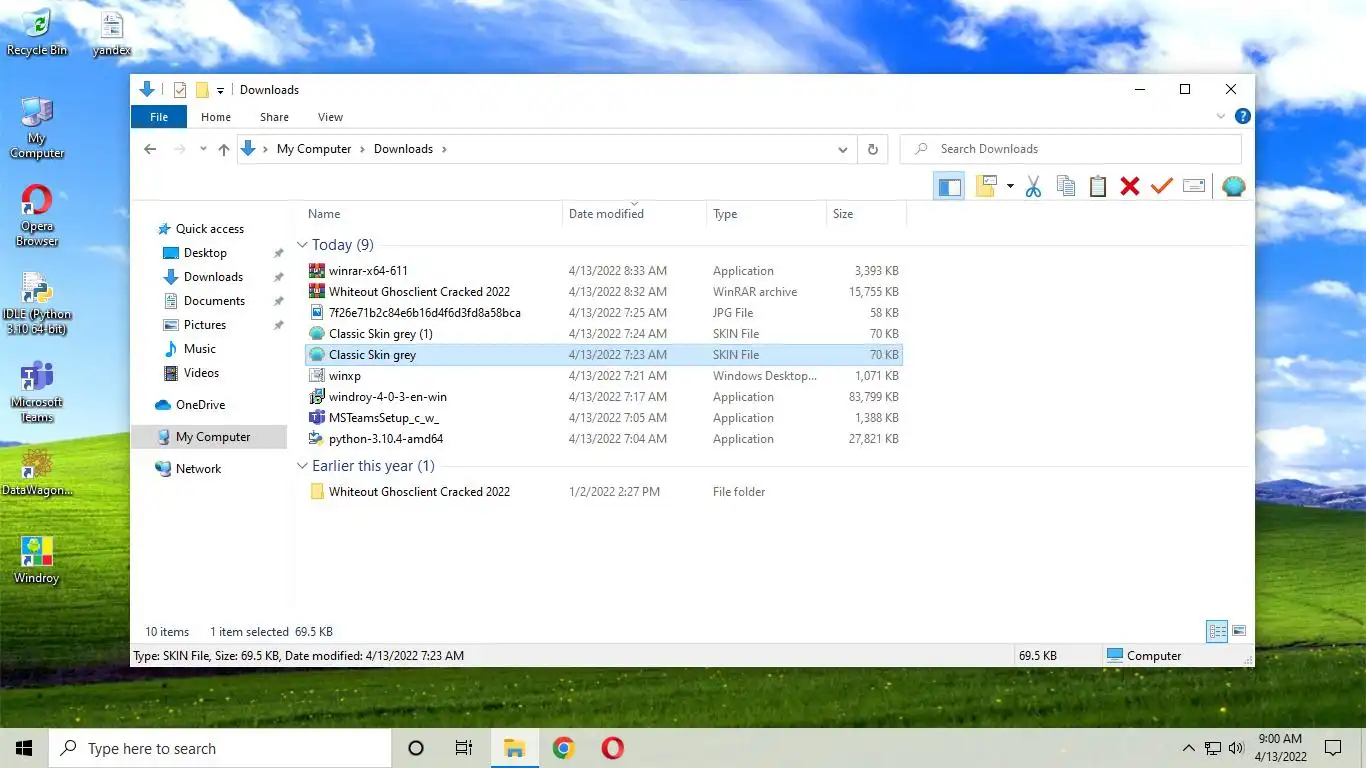The image size is (1366, 768).
Task: Select the MSTeamsSetup_c_w_ file
Action: pos(604,418)
